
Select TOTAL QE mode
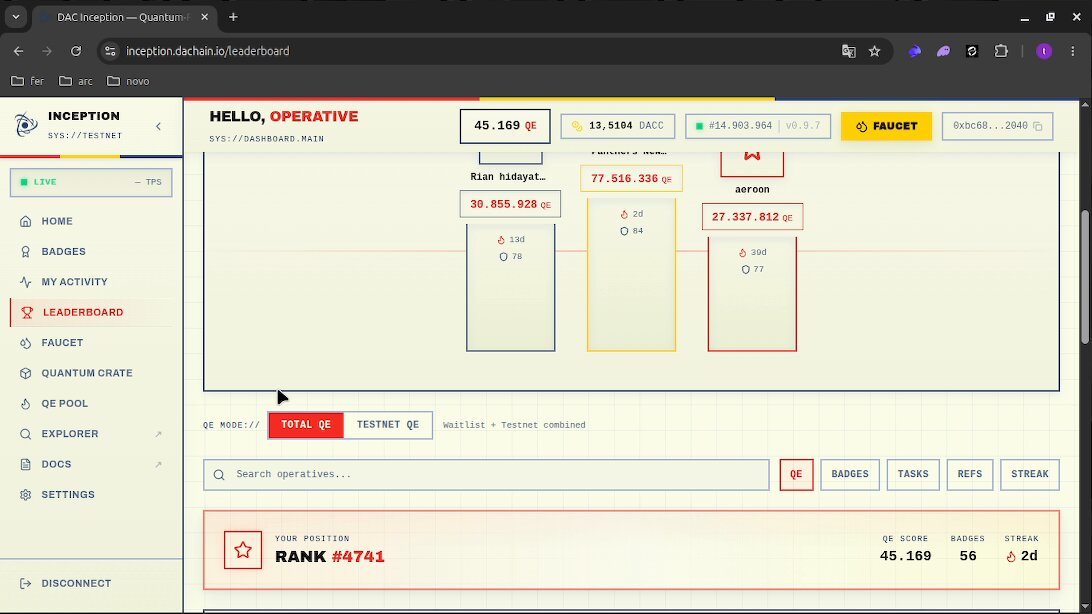pyautogui.click(x=306, y=425)
